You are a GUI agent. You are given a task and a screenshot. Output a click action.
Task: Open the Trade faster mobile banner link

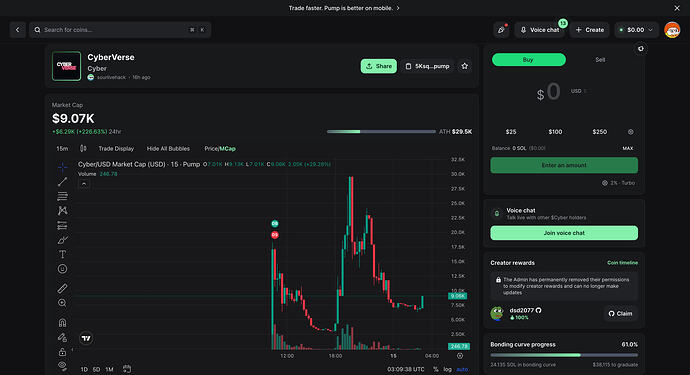click(344, 8)
